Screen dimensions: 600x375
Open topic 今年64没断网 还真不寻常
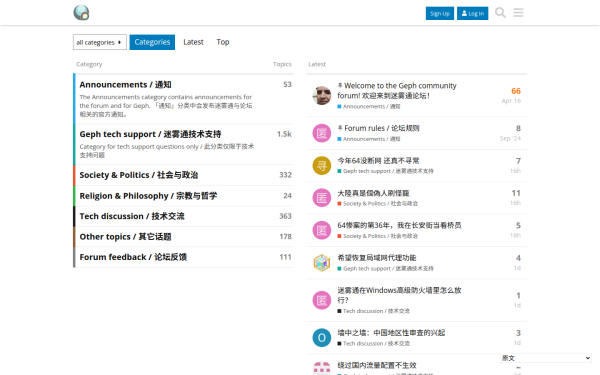pyautogui.click(x=378, y=161)
